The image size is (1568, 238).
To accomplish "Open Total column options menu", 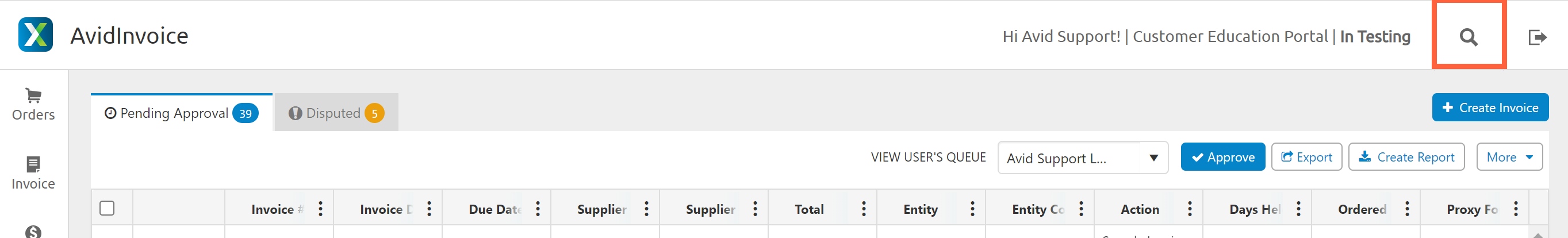I will 863,209.
